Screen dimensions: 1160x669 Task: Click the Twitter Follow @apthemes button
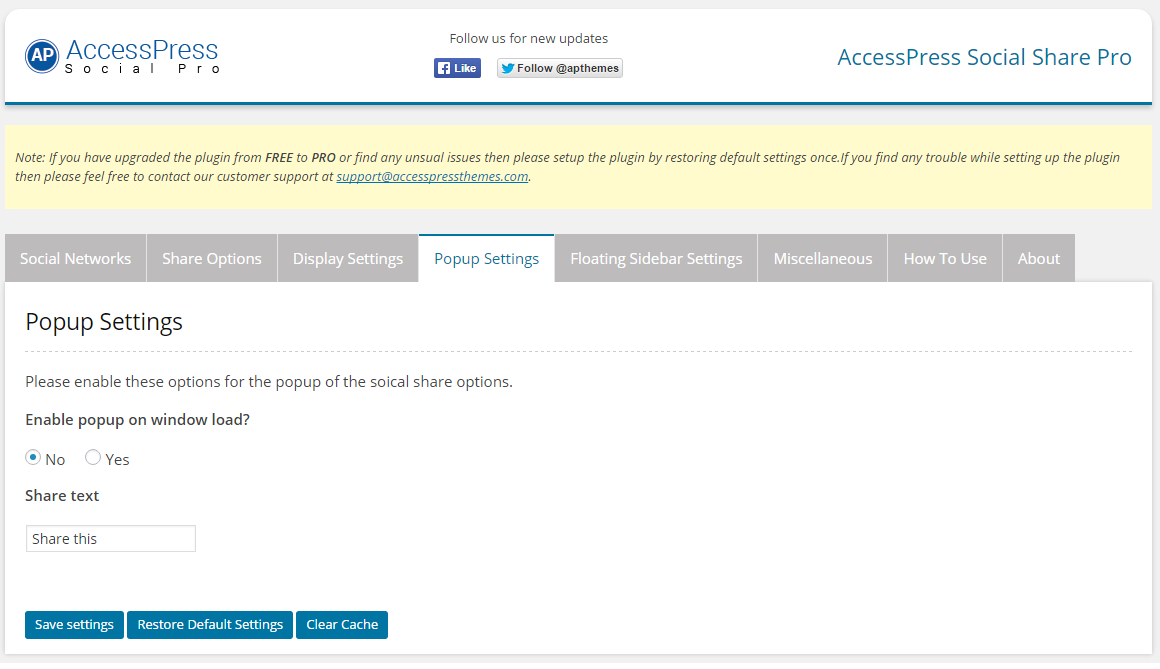pos(559,68)
